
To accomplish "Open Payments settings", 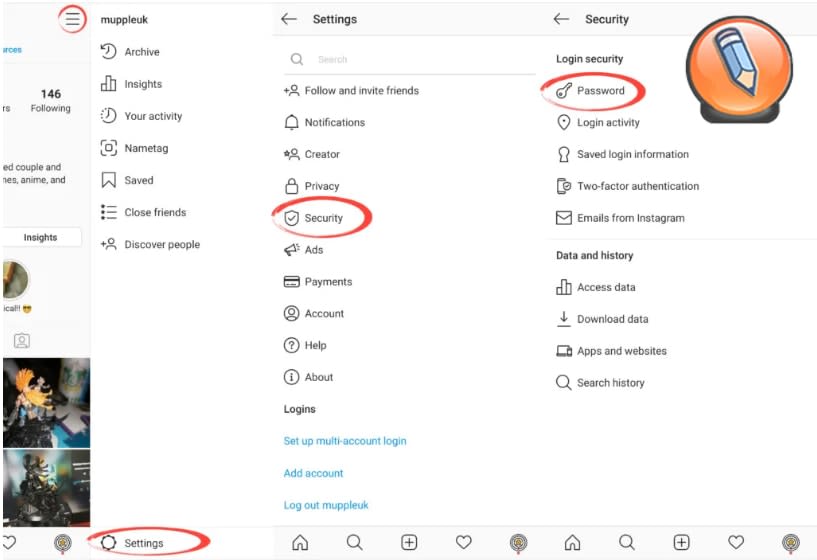I will coord(318,282).
